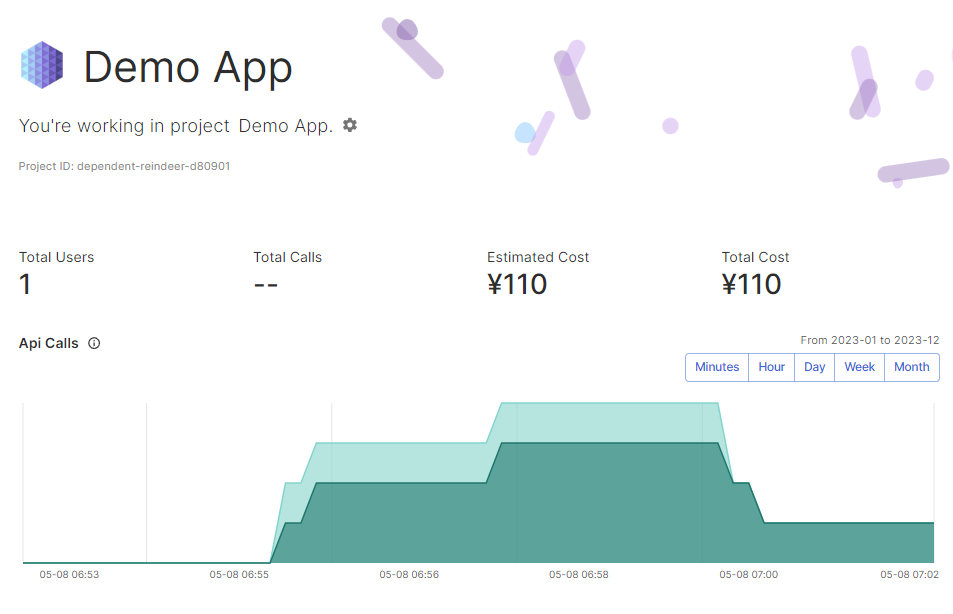Click the Api Calls section title

[x=48, y=343]
